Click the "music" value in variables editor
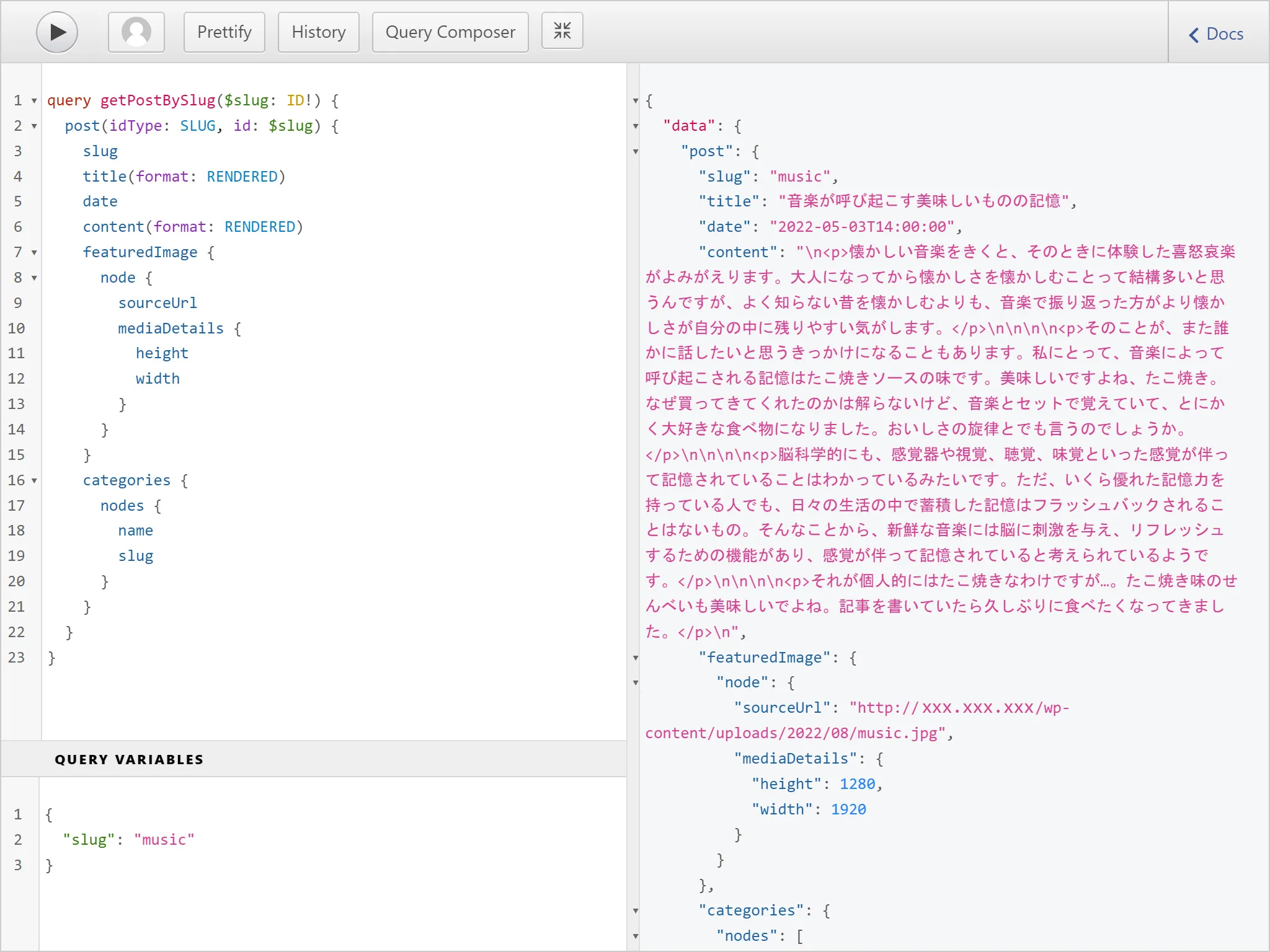This screenshot has width=1270, height=952. [x=164, y=840]
